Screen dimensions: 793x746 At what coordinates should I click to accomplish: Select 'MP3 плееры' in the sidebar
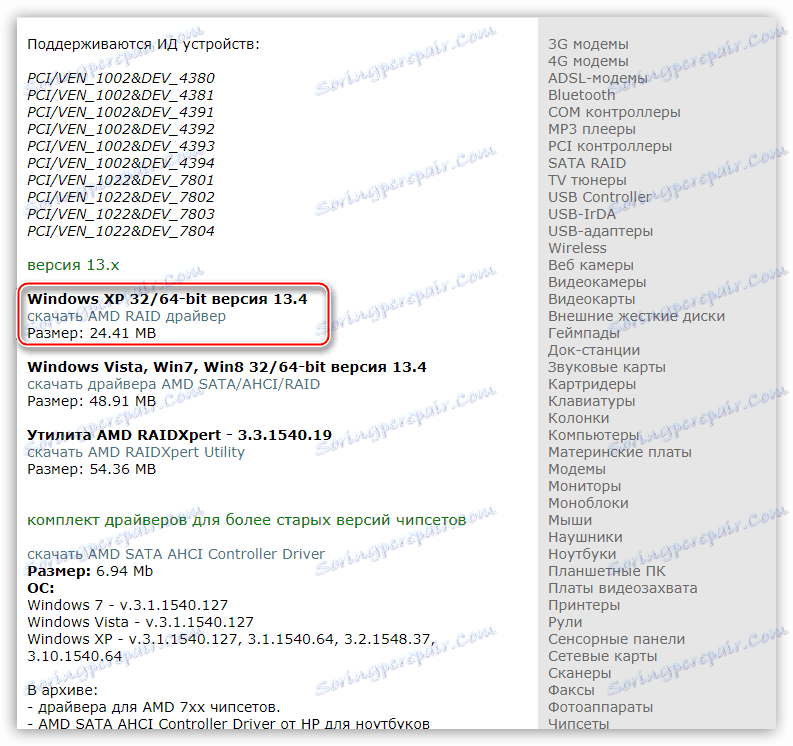pos(592,129)
